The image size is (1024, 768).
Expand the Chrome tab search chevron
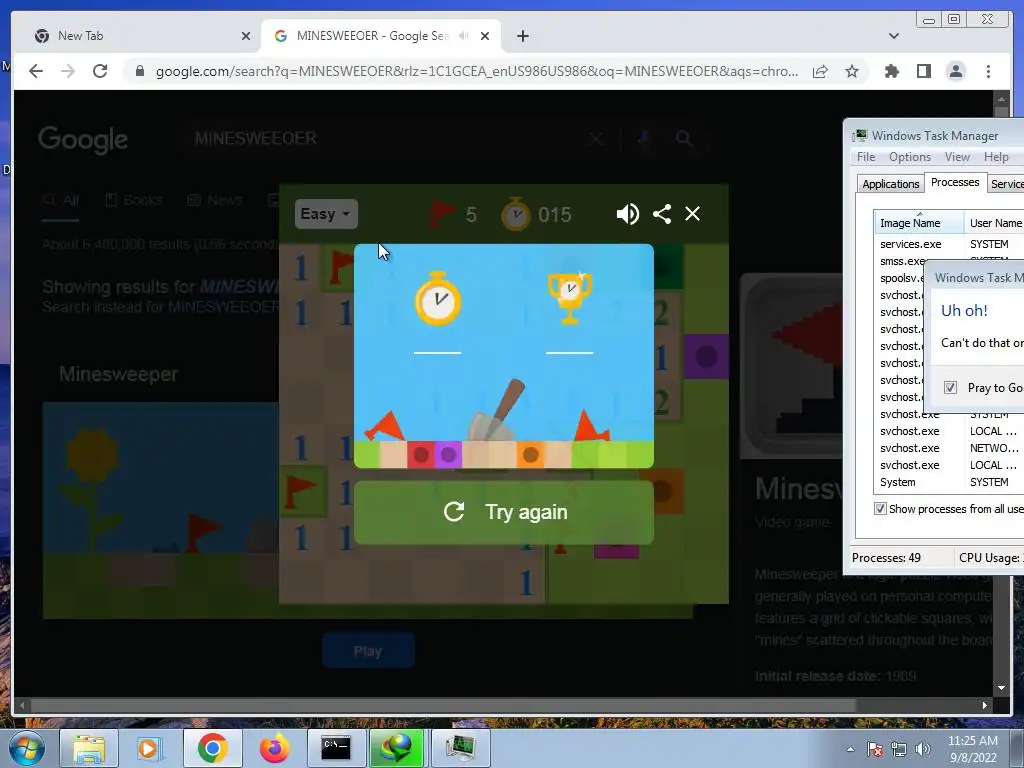click(x=893, y=36)
